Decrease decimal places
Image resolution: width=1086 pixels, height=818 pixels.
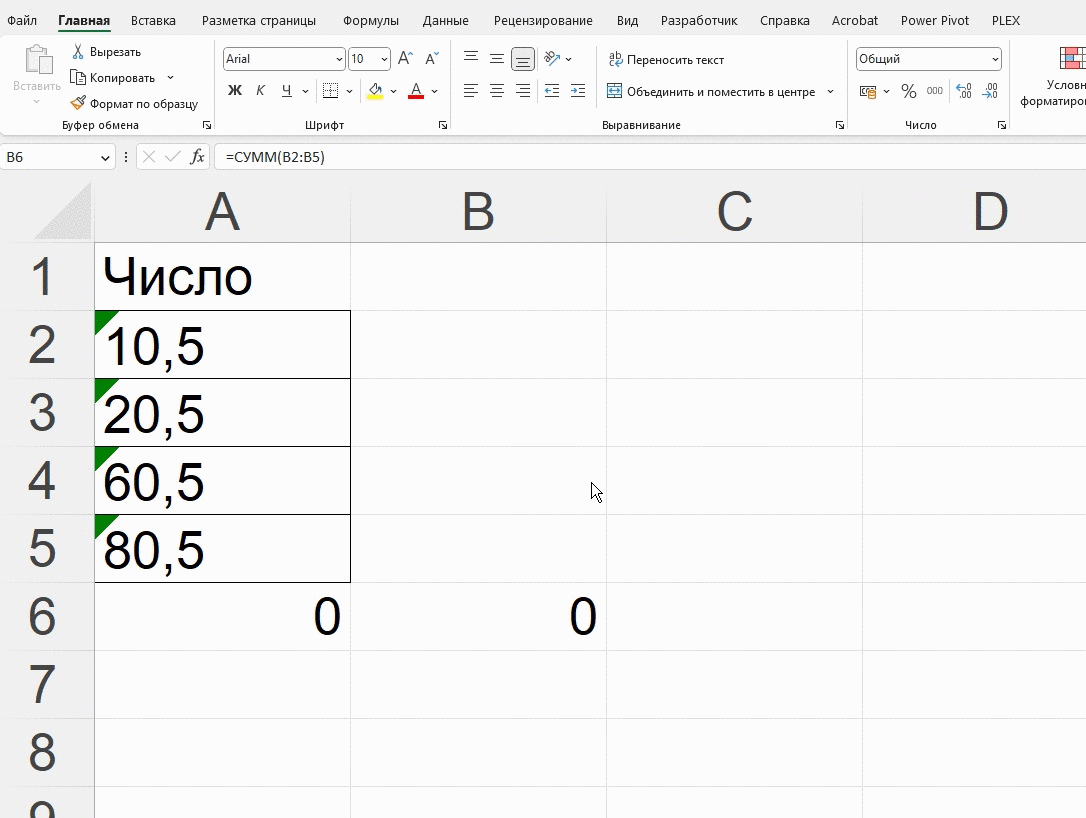(x=990, y=91)
